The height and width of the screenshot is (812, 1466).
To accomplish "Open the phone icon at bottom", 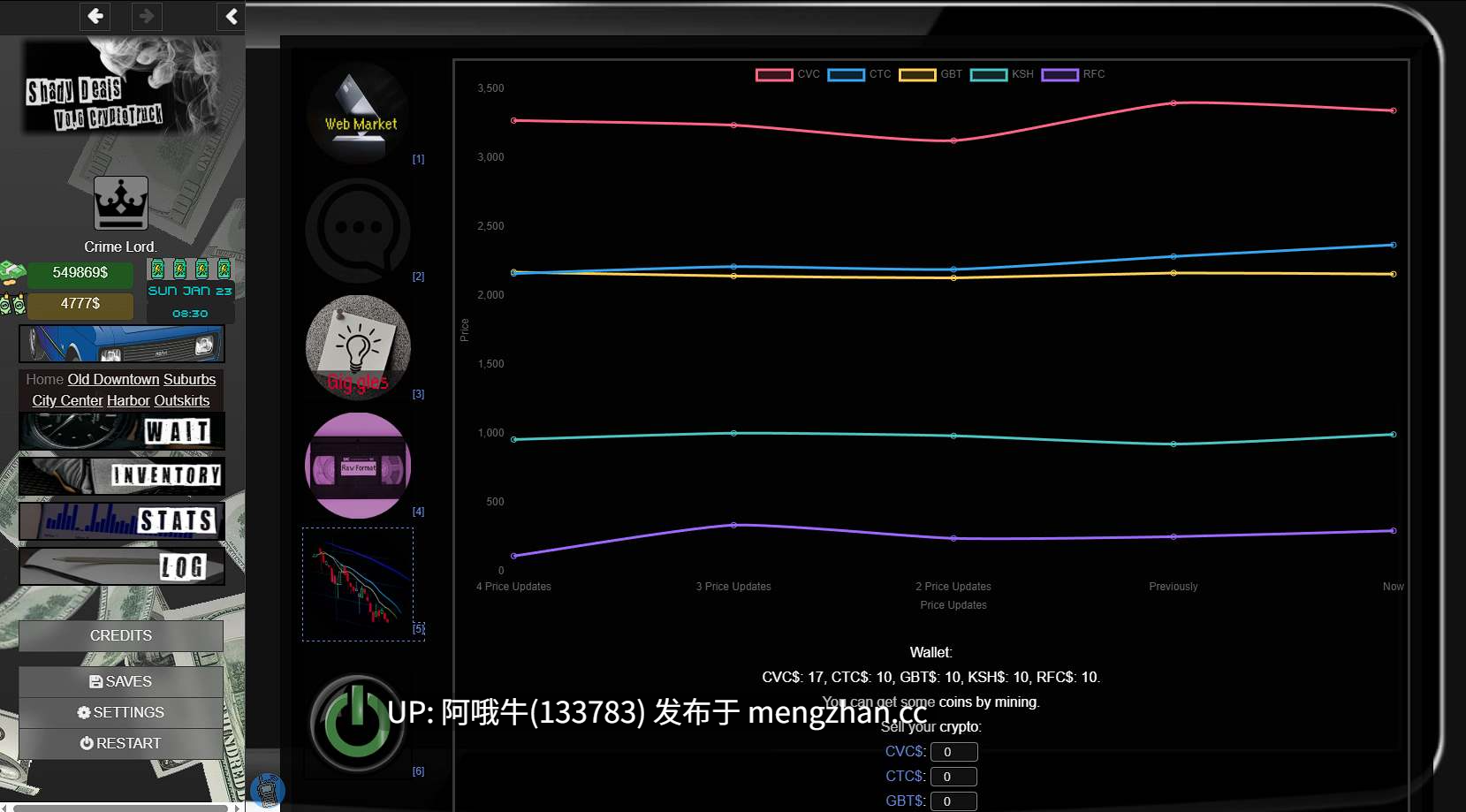I will (x=267, y=791).
